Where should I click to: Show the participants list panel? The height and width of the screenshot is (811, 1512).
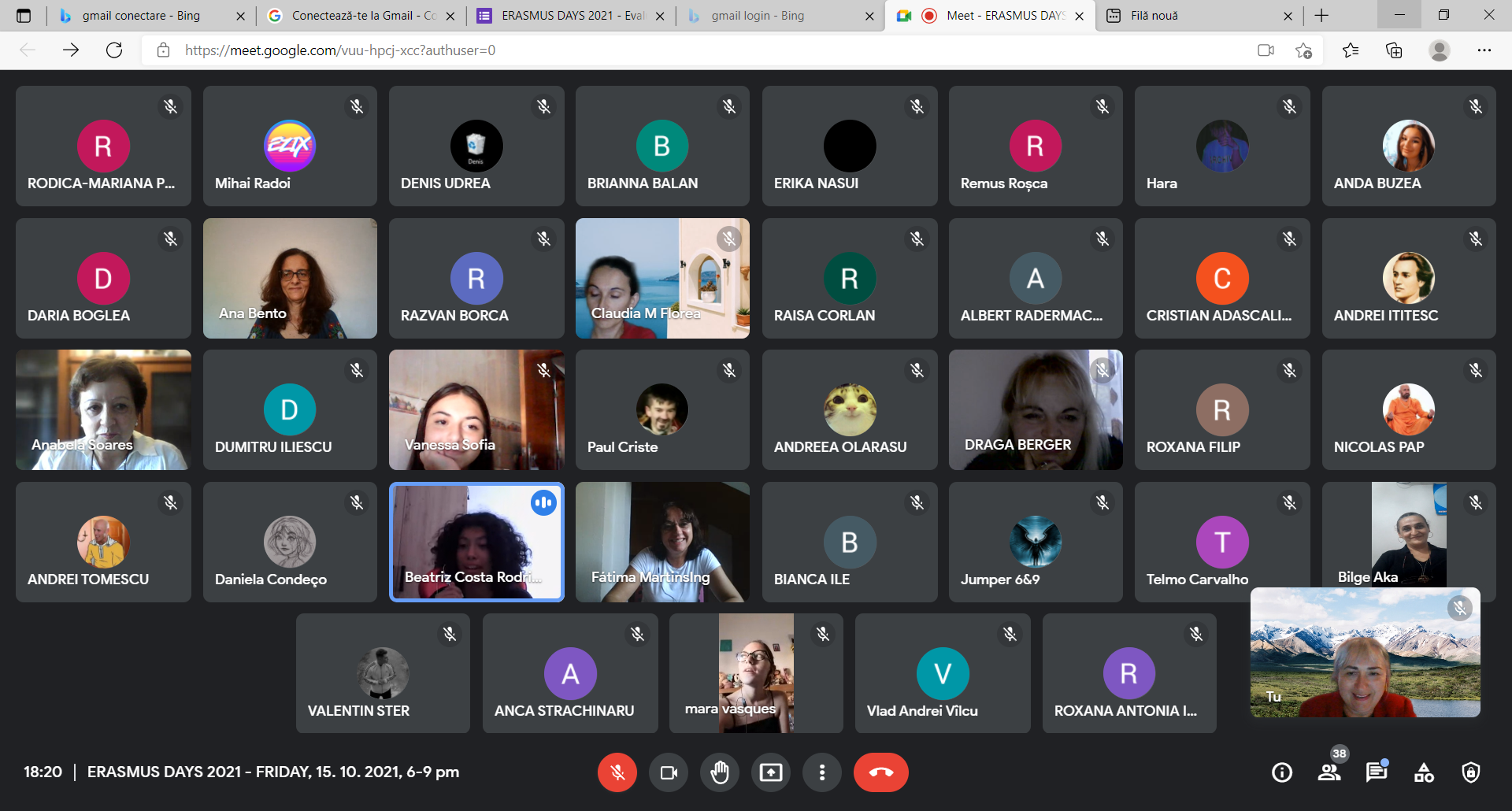tap(1329, 772)
